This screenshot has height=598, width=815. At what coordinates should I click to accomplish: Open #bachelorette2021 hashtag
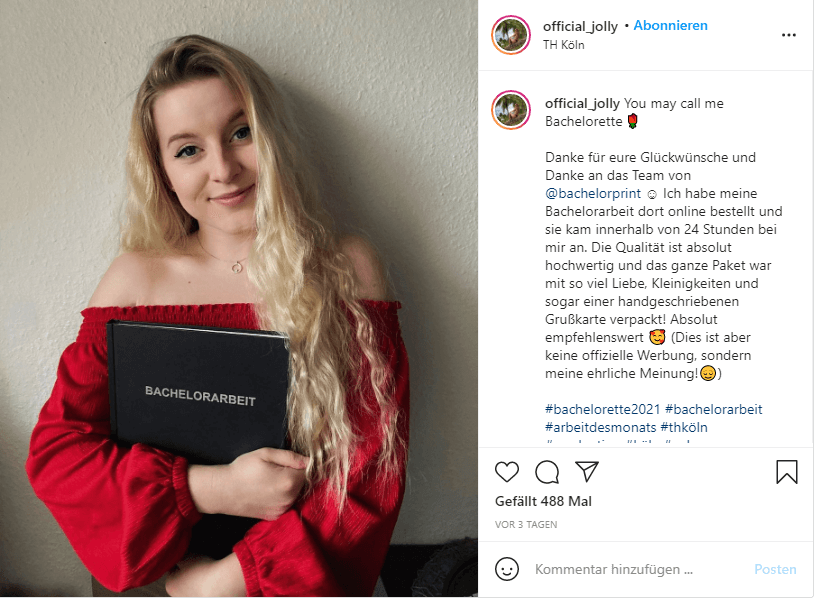(602, 409)
